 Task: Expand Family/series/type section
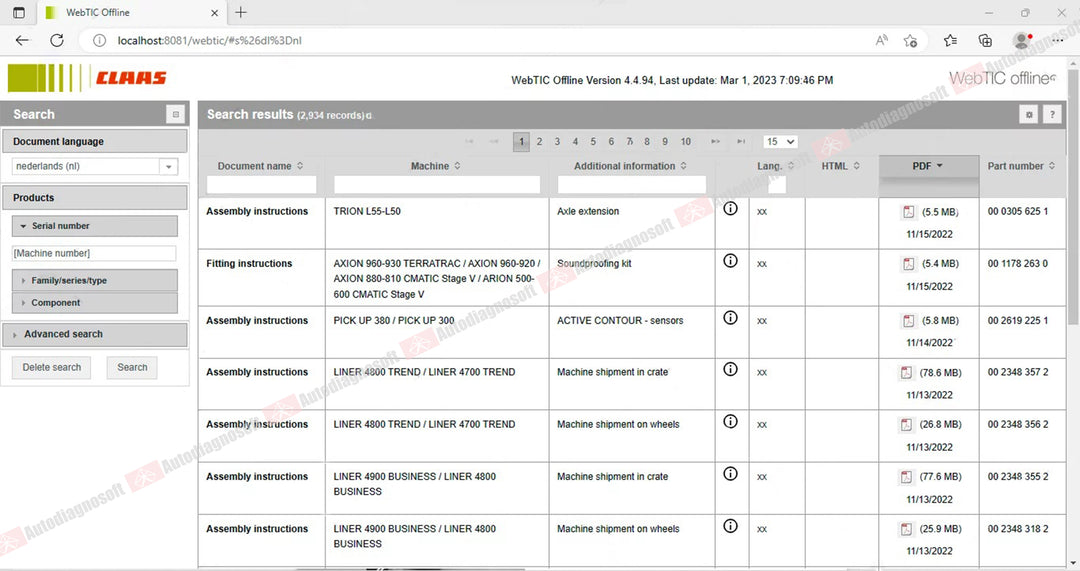(x=94, y=280)
